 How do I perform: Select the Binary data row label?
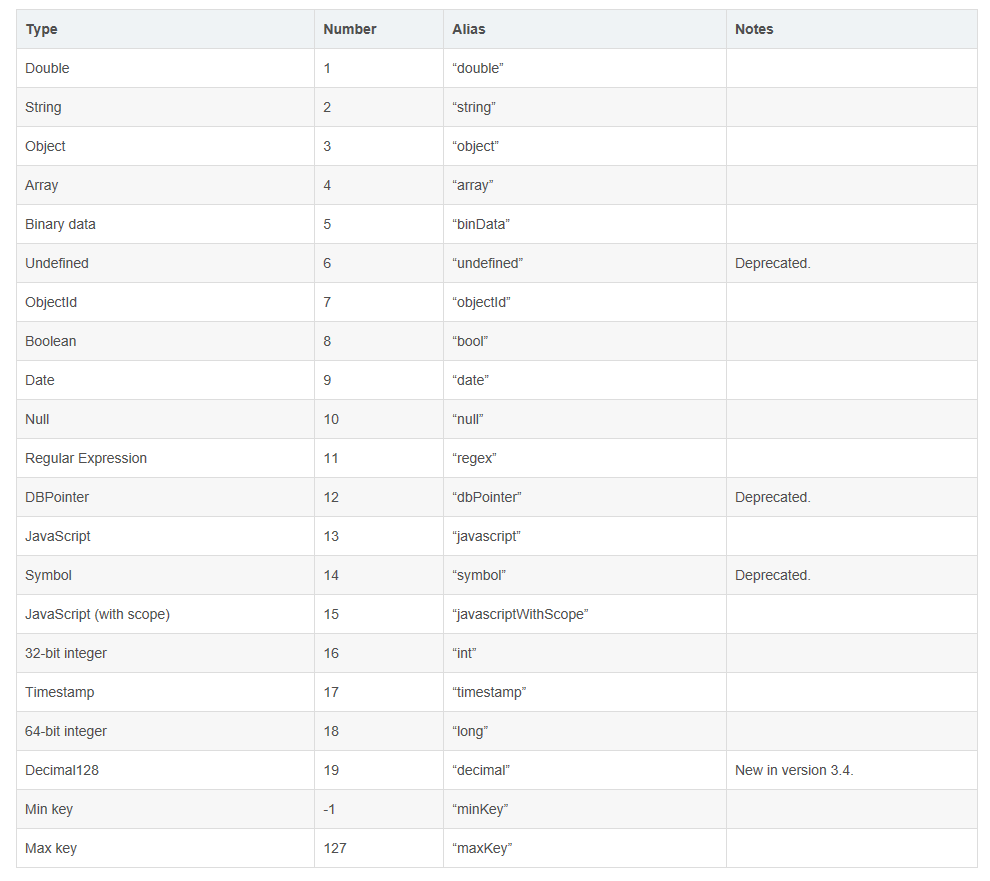[x=61, y=224]
